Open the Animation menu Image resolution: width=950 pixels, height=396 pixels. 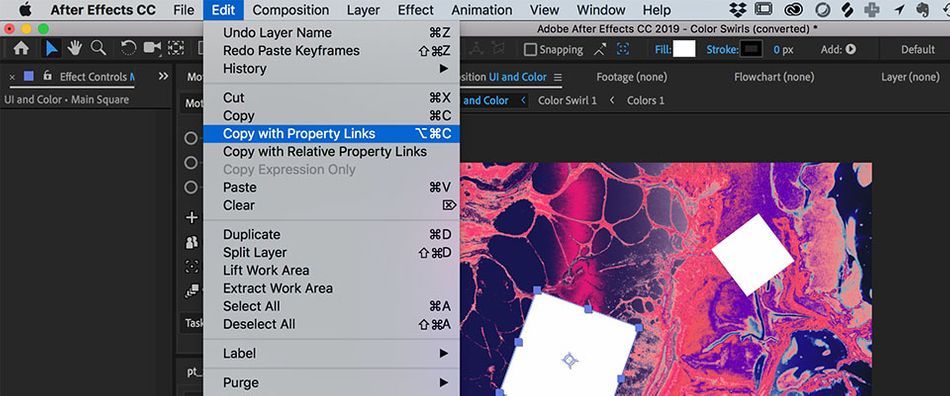tap(482, 10)
